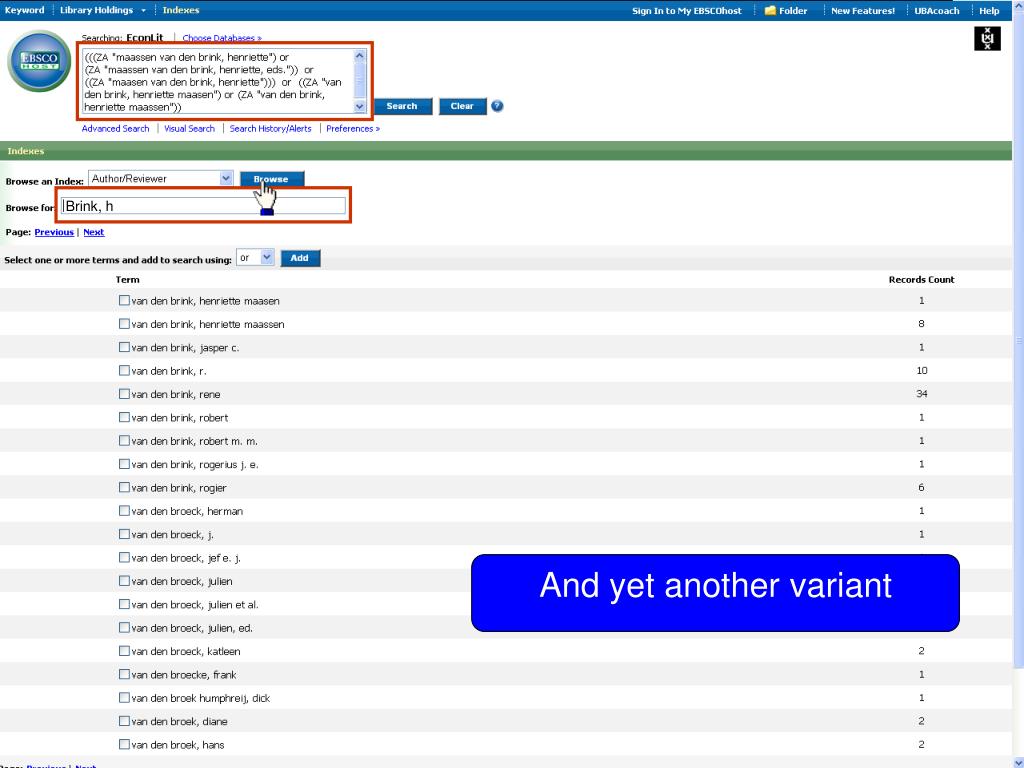Select checkbox for van den broek, hans

(124, 744)
